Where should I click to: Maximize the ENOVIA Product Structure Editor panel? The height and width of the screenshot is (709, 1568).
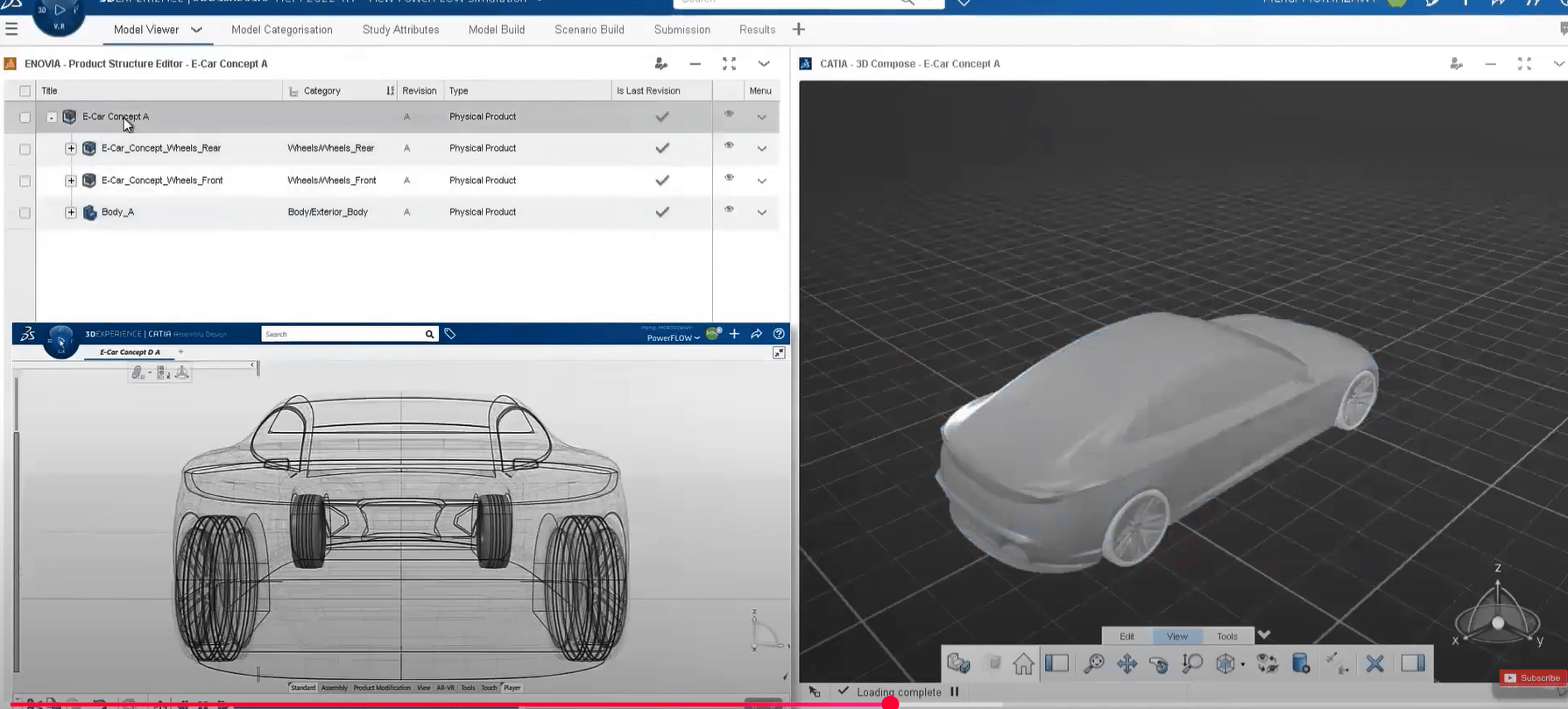729,64
